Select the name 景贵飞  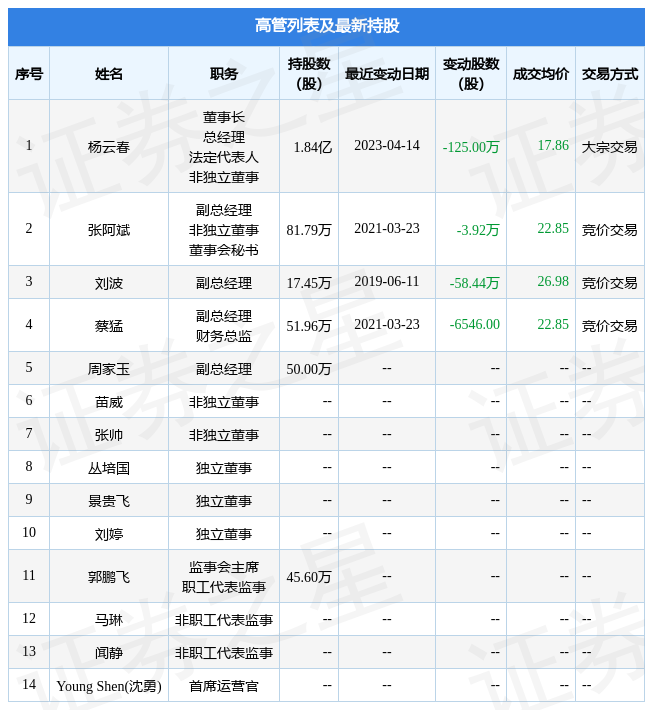(109, 501)
